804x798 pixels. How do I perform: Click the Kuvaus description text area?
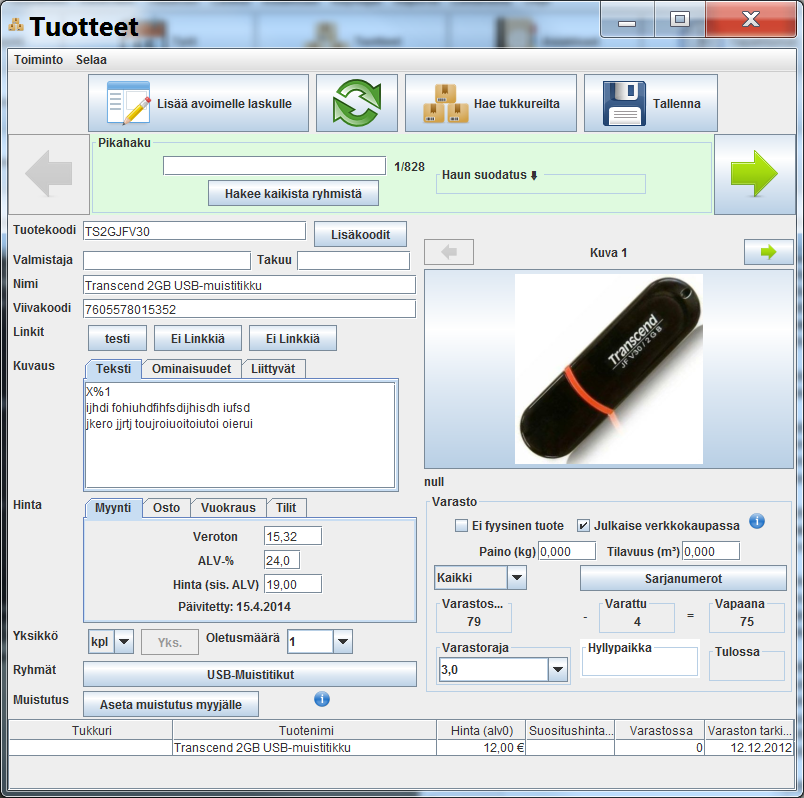click(x=240, y=435)
